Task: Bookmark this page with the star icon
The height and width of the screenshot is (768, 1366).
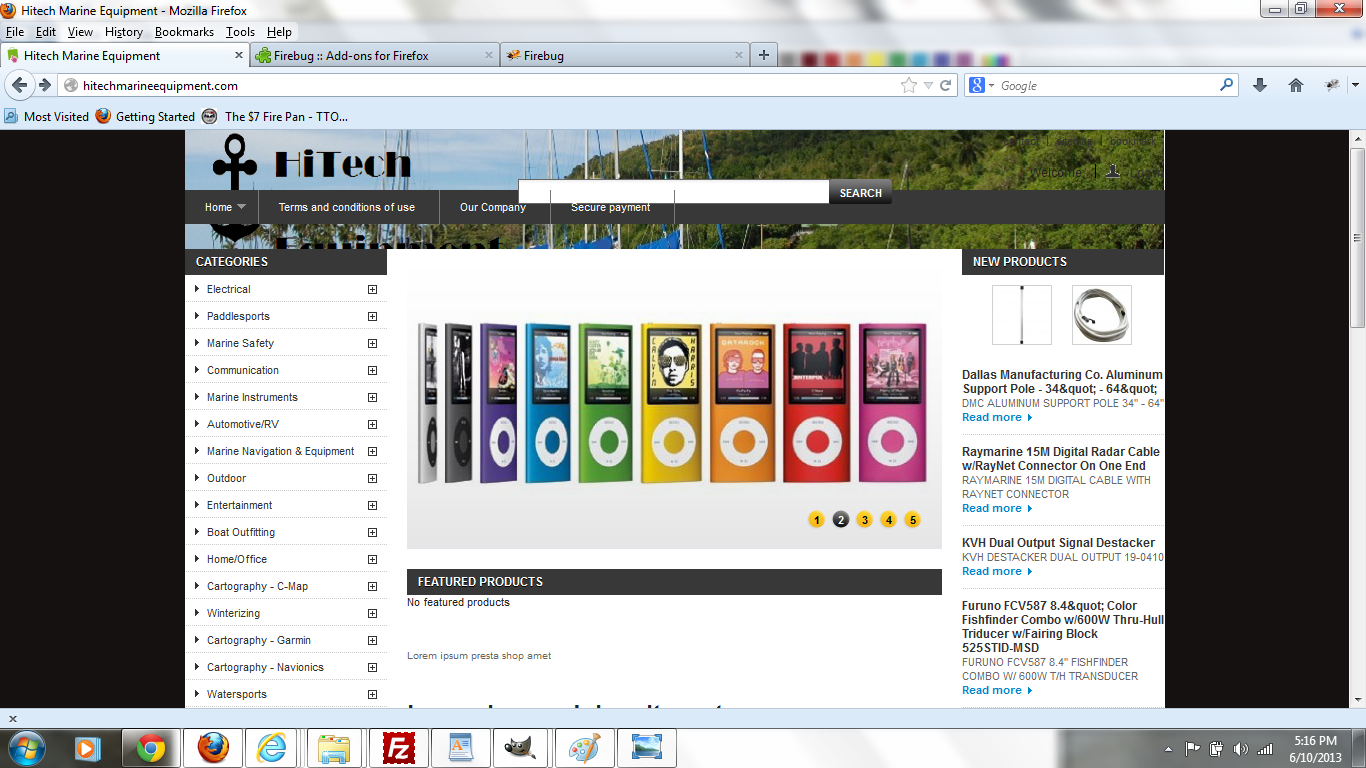Action: (908, 86)
